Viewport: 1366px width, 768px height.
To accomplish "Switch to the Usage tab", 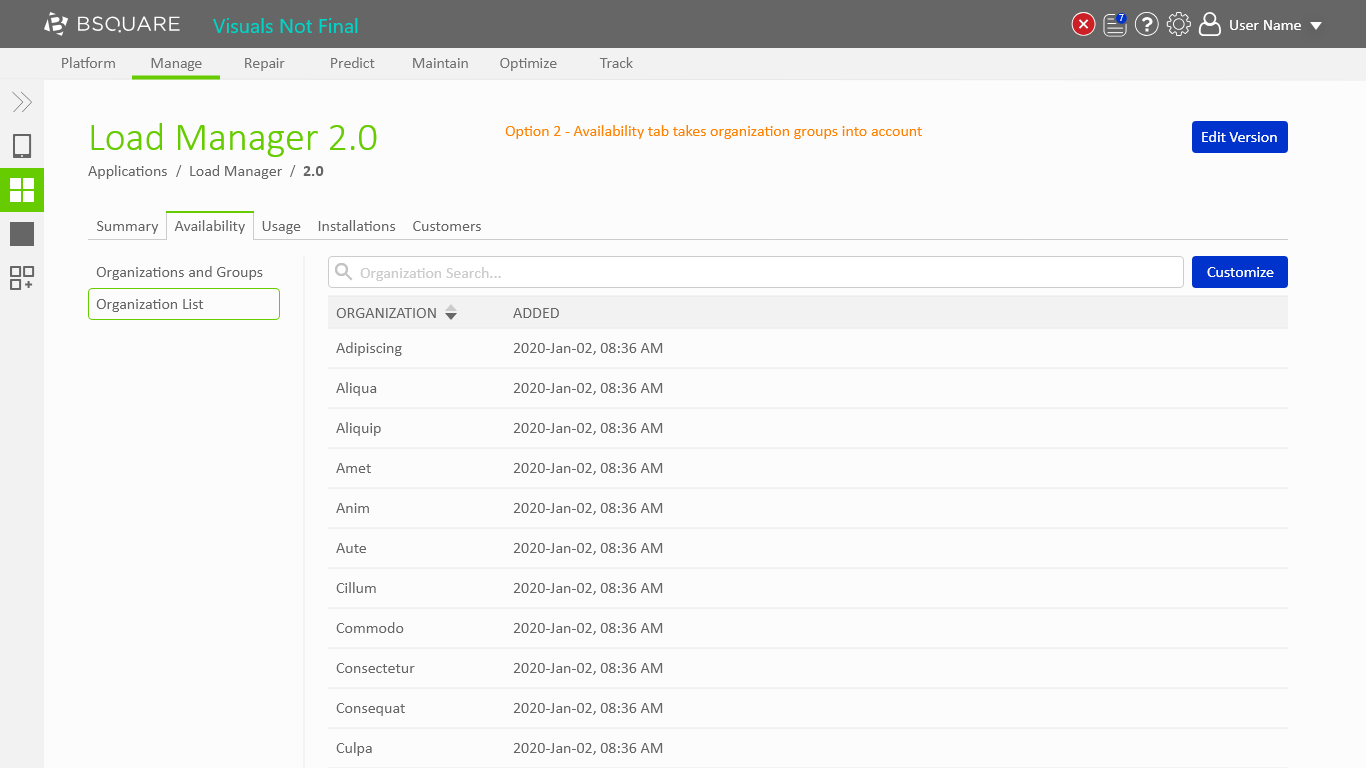I will [x=281, y=226].
